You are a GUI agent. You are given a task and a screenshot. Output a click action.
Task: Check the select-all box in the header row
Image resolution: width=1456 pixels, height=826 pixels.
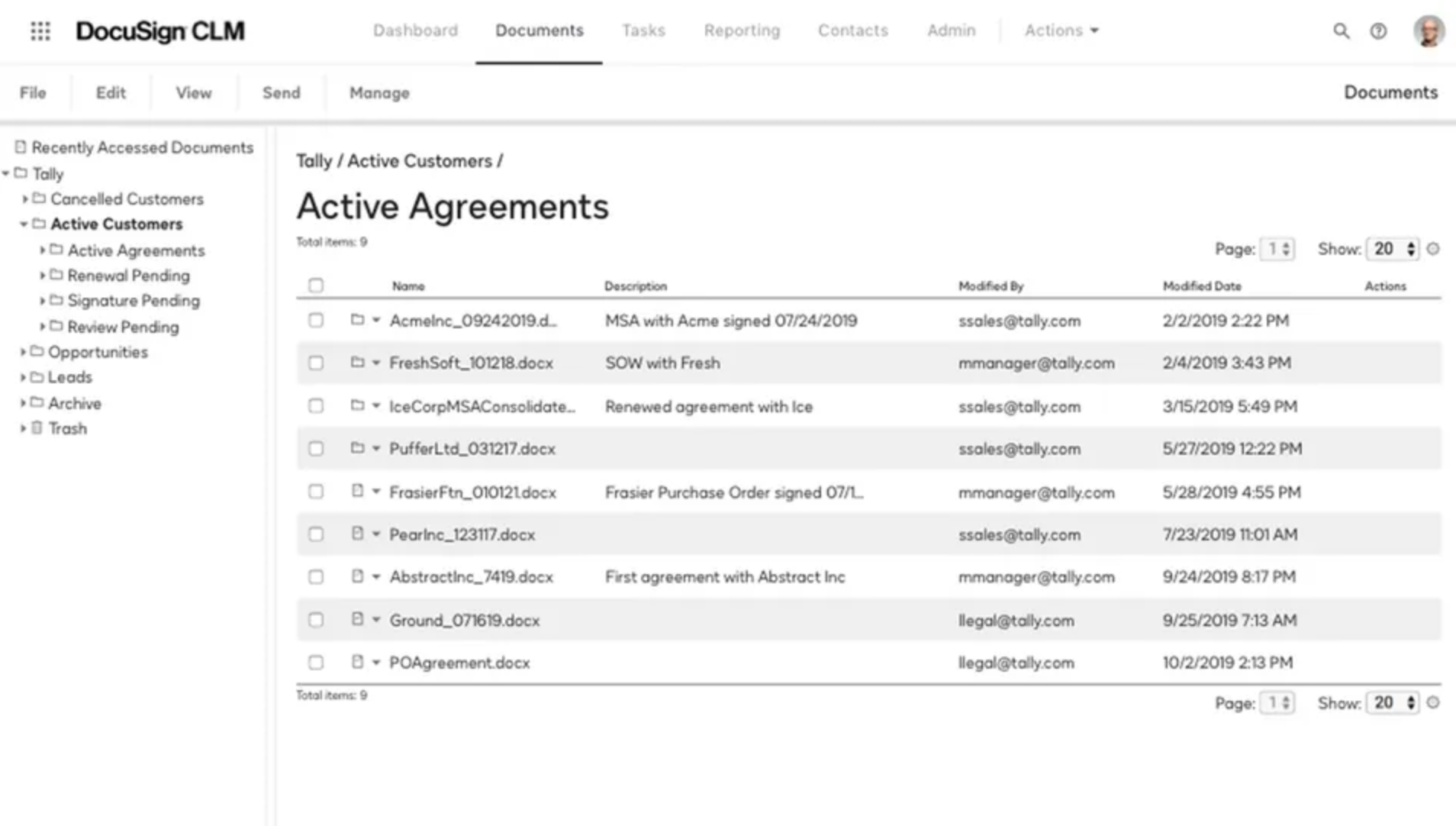(316, 285)
